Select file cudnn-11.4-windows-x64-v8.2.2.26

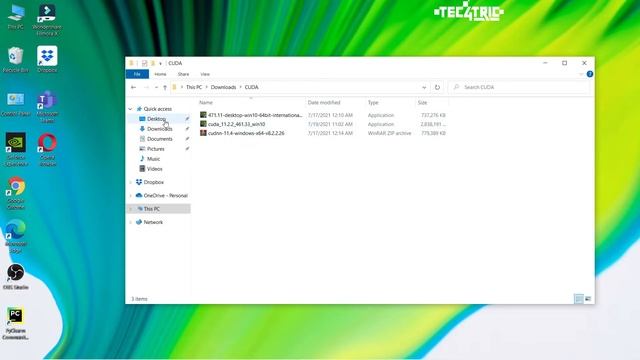[246, 133]
